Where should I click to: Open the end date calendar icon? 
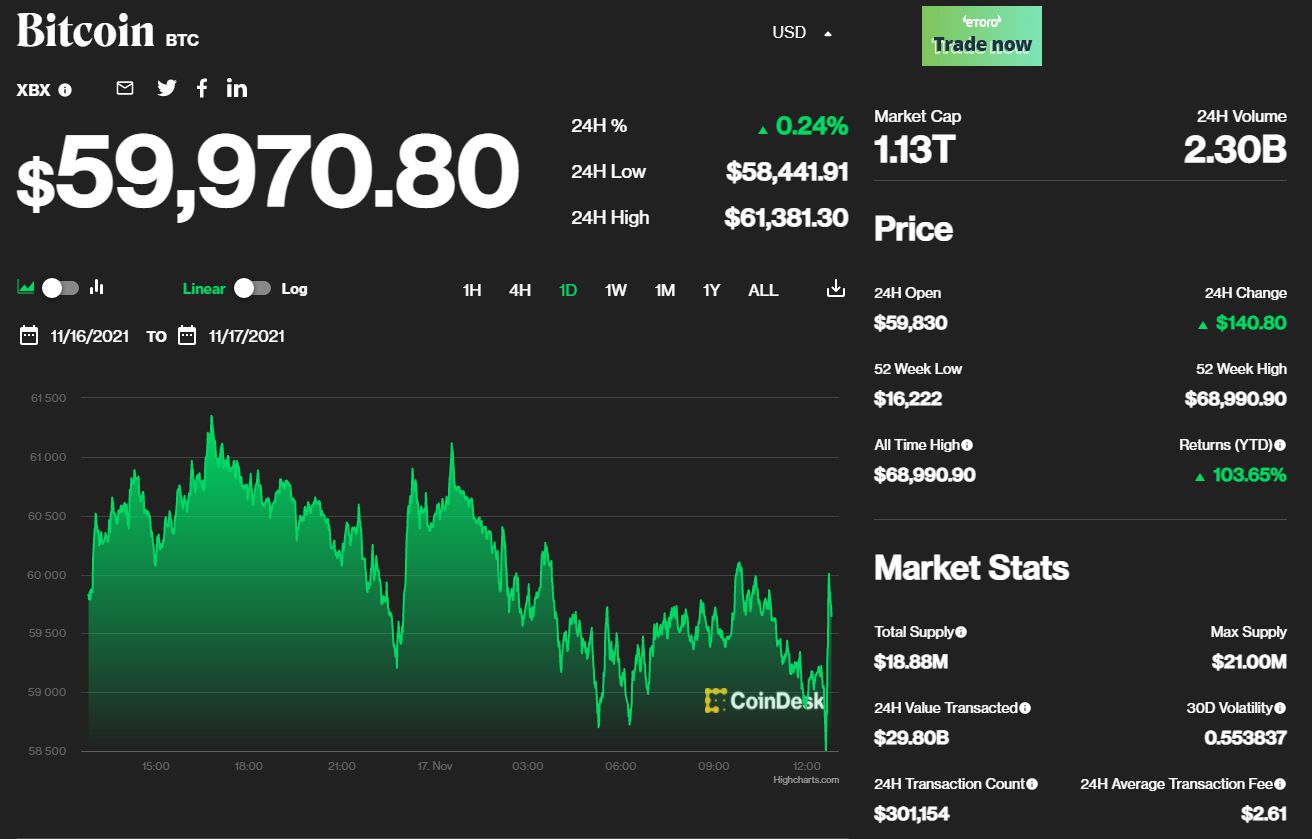coord(187,336)
